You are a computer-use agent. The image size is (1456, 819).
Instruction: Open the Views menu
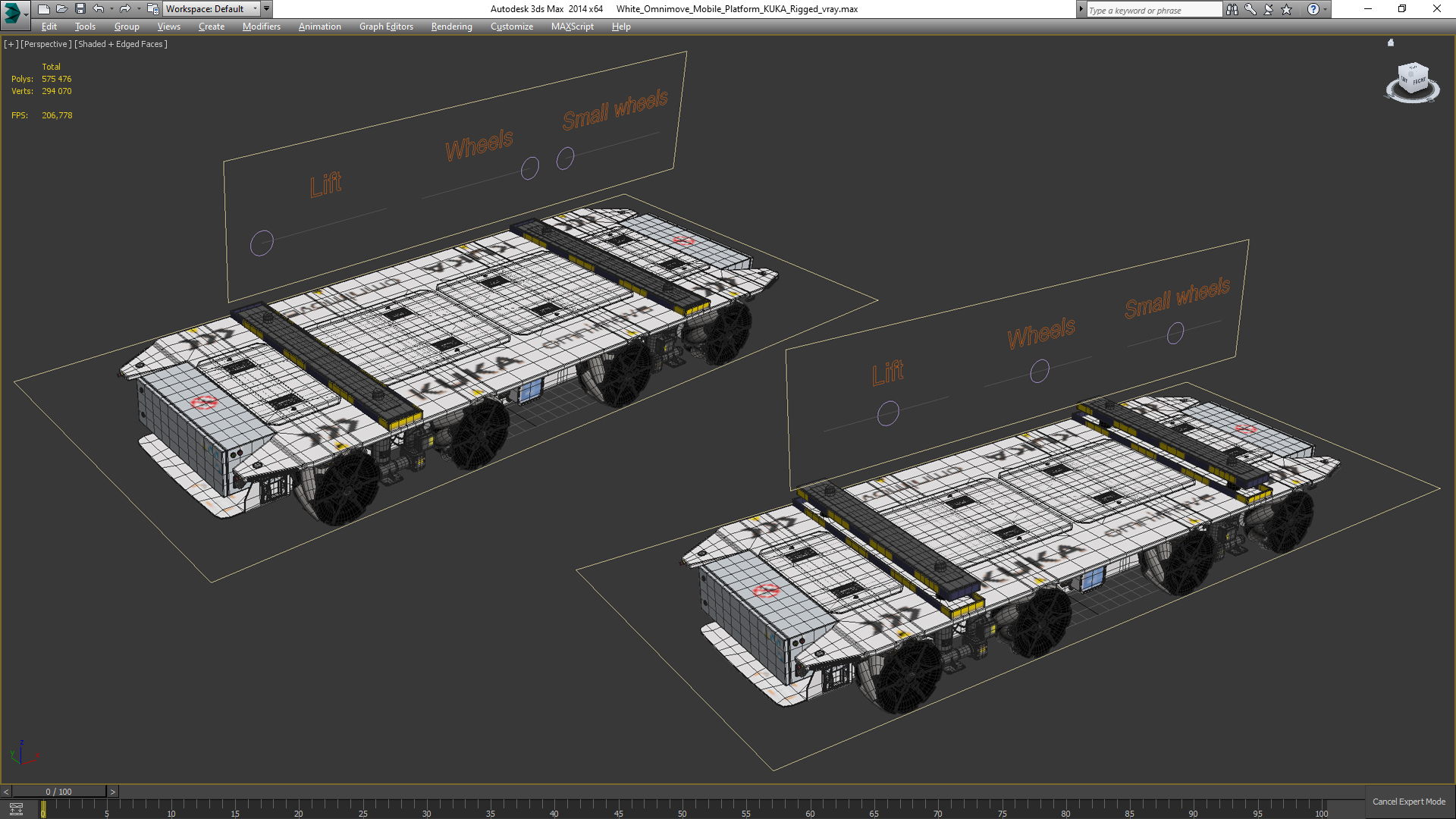168,27
